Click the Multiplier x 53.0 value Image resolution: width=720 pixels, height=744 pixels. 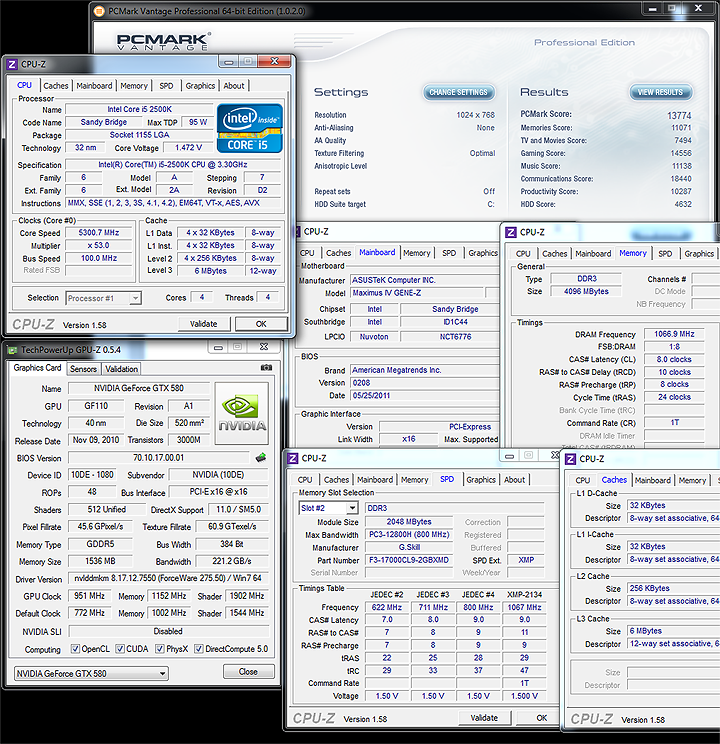point(99,246)
